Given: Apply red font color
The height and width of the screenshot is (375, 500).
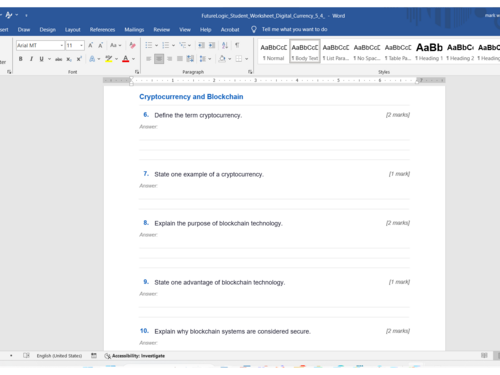Looking at the screenshot, I should 126,59.
